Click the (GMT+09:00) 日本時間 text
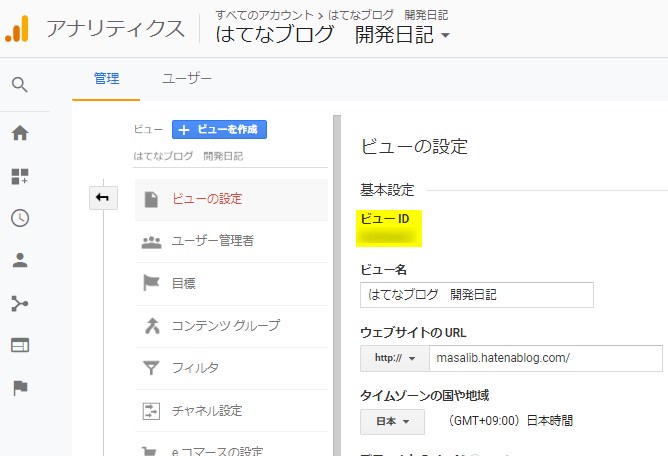Screen dimensions: 668x456 (511, 421)
